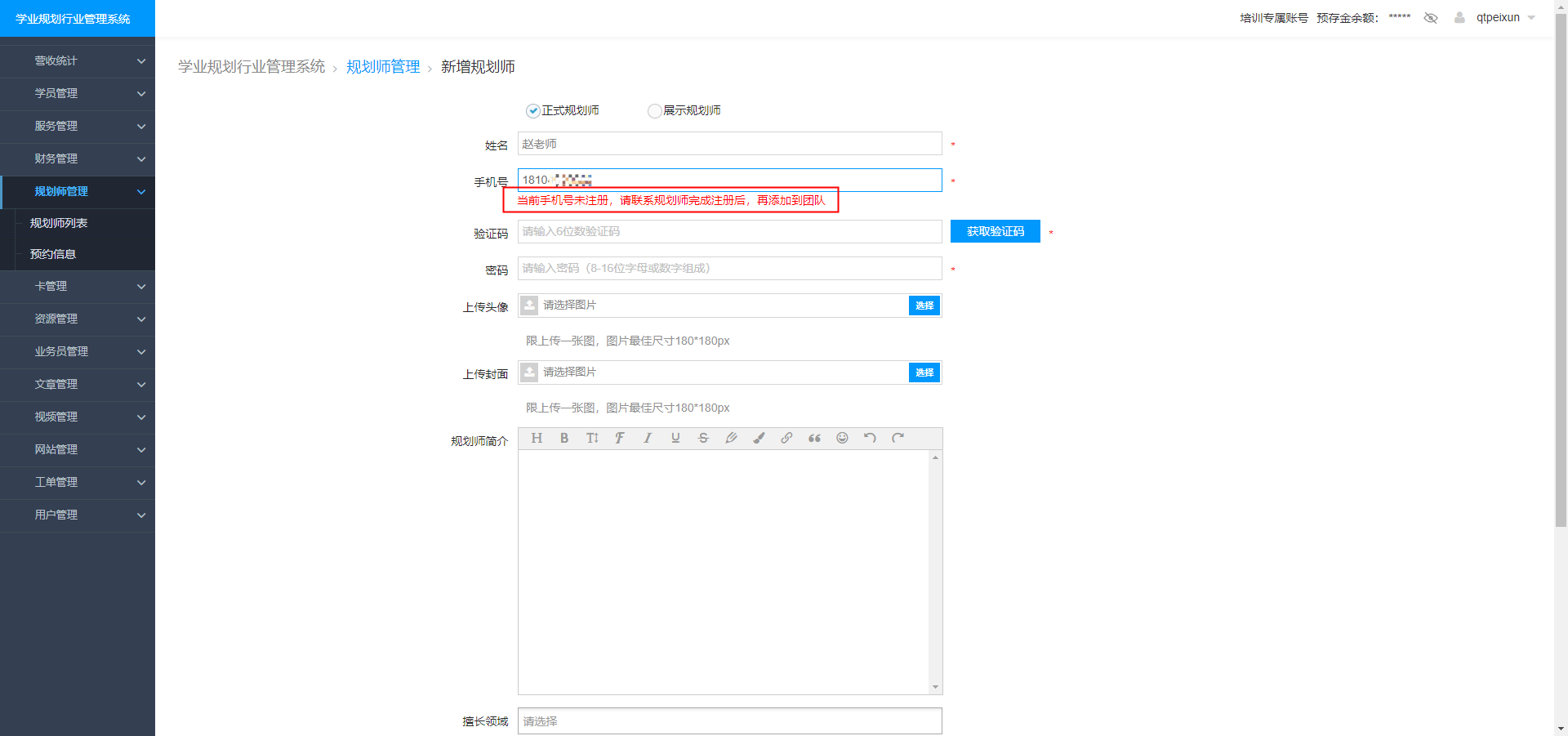Expand the 财务管理 menu section
1568x736 pixels.
[x=78, y=159]
